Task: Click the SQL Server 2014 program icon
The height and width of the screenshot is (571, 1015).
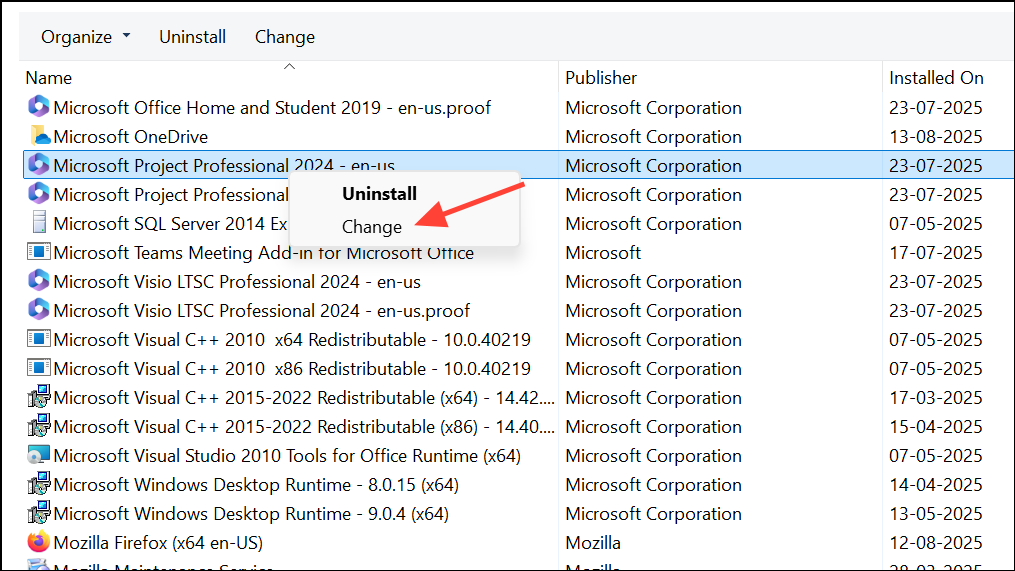Action: [x=39, y=224]
